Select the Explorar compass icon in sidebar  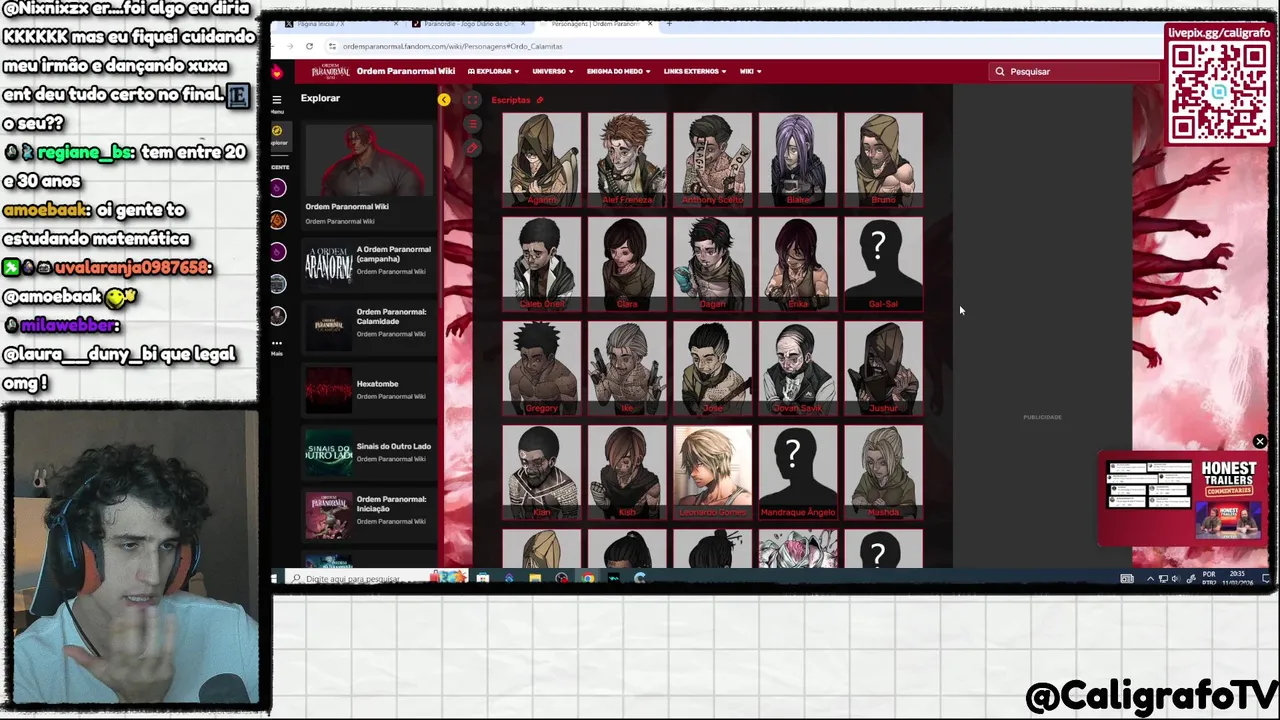pos(277,131)
